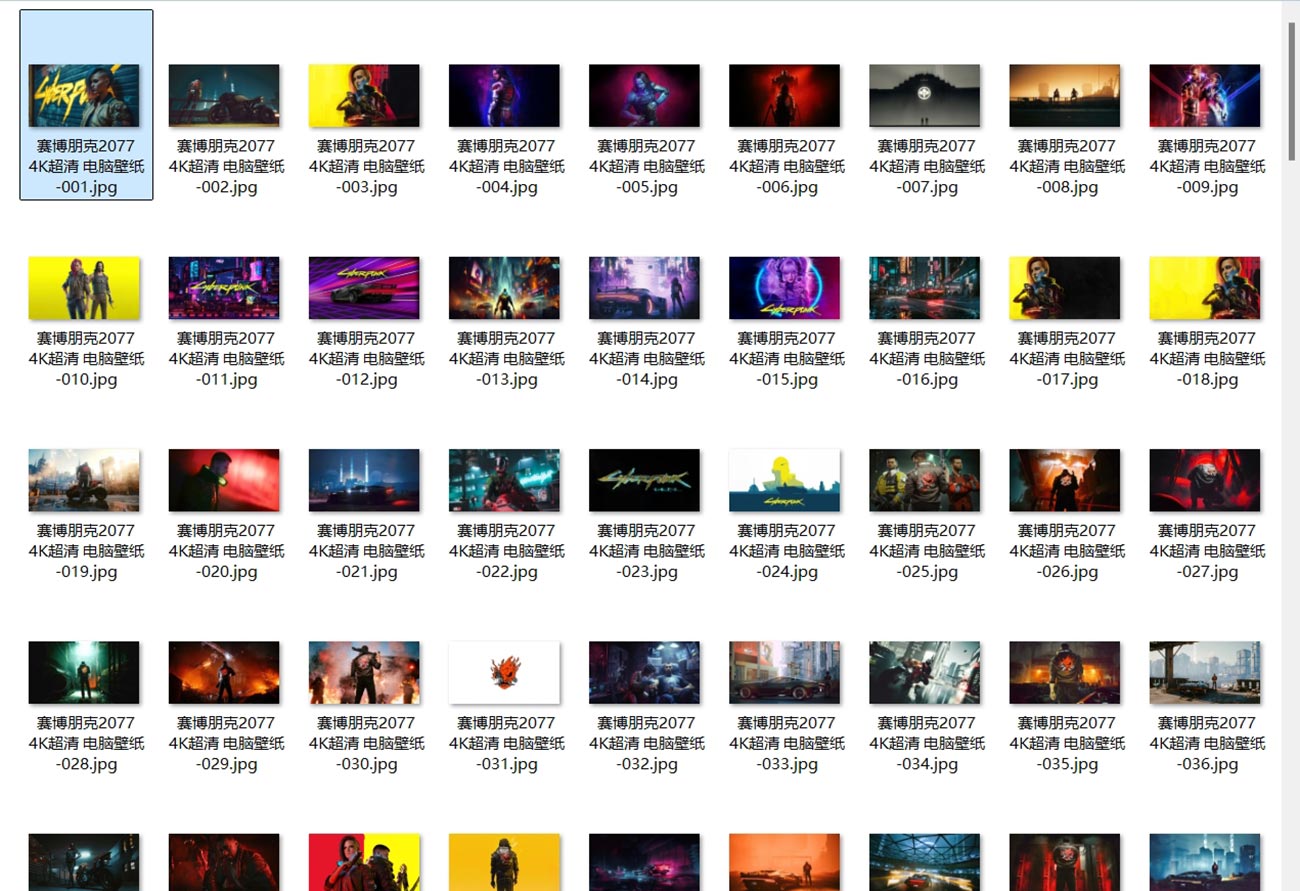This screenshot has width=1300, height=891.
Task: Select white-yellow skyline thumbnail 024.jpg
Action: (x=784, y=480)
